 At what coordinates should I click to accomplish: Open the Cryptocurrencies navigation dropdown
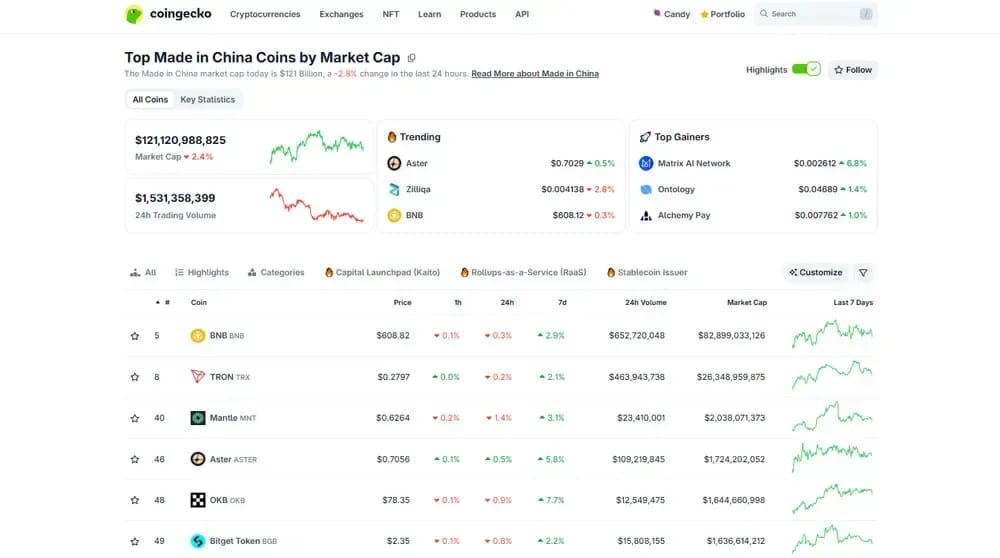click(265, 14)
